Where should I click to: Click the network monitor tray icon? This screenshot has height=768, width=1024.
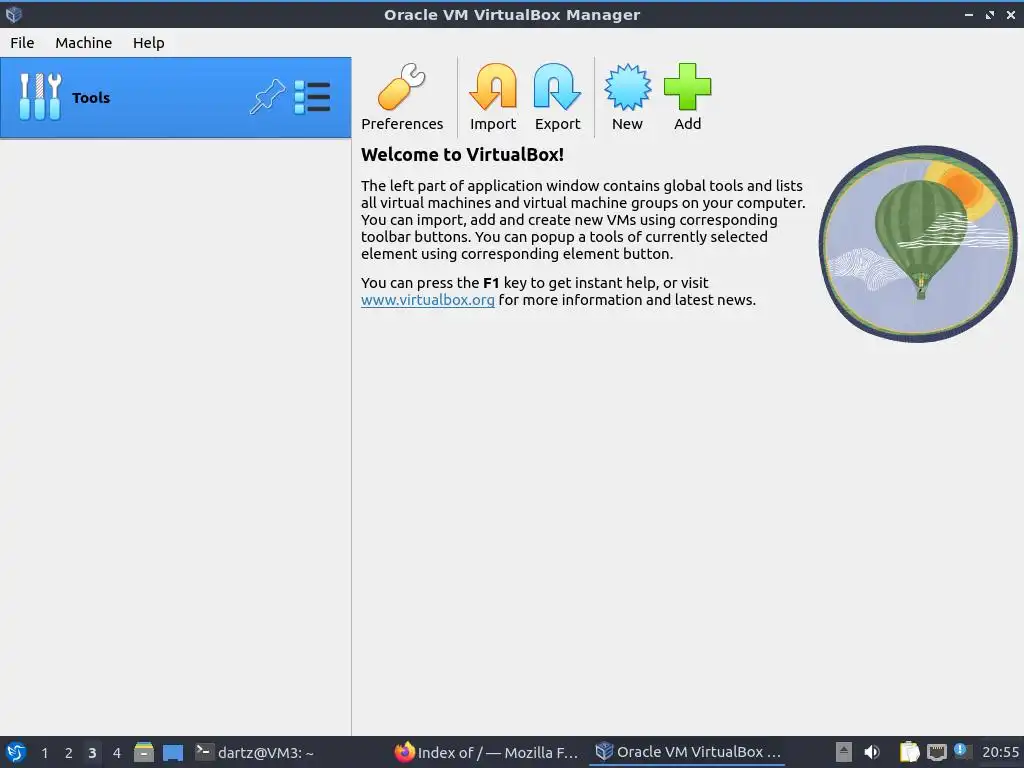(936, 752)
